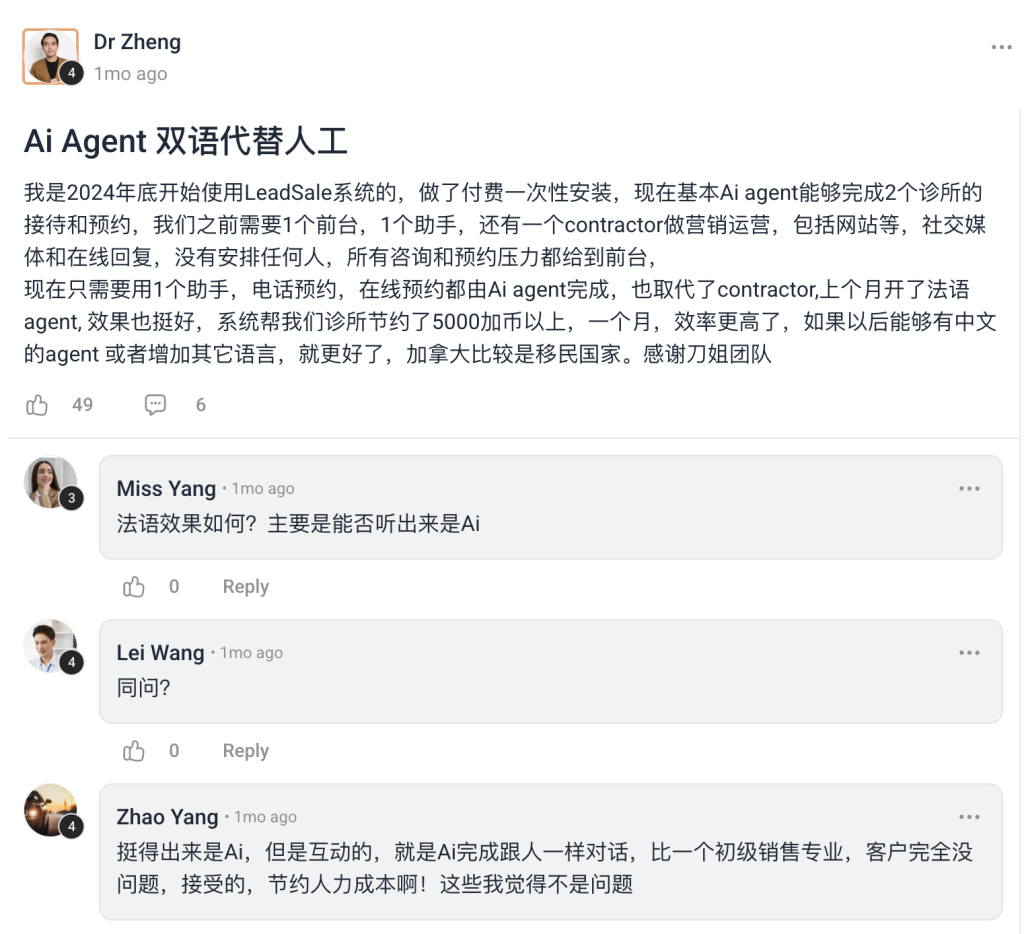Screen dimensions: 1024x934
Task: Open comments via speech bubble icon
Action: coord(155,405)
